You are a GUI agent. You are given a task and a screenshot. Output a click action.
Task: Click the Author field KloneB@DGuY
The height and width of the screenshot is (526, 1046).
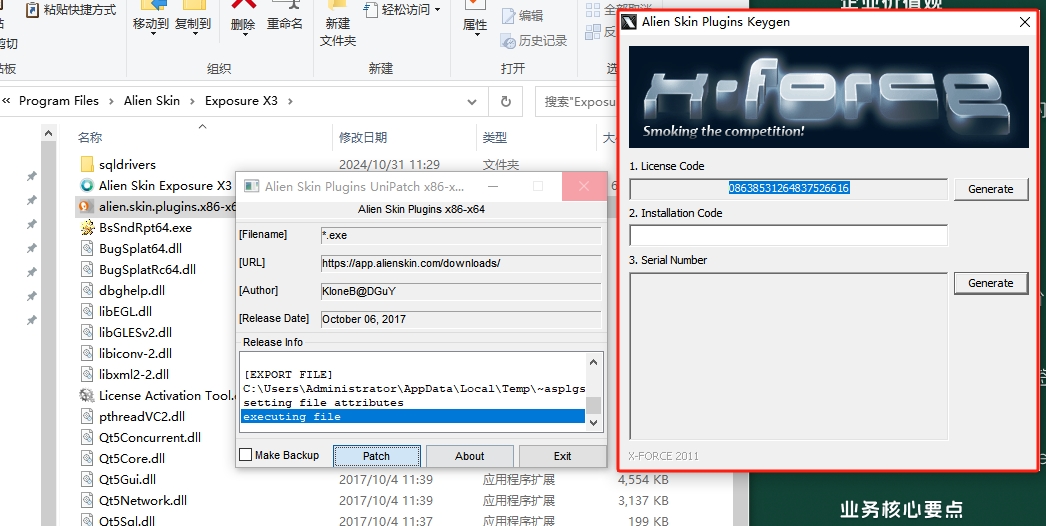point(460,291)
